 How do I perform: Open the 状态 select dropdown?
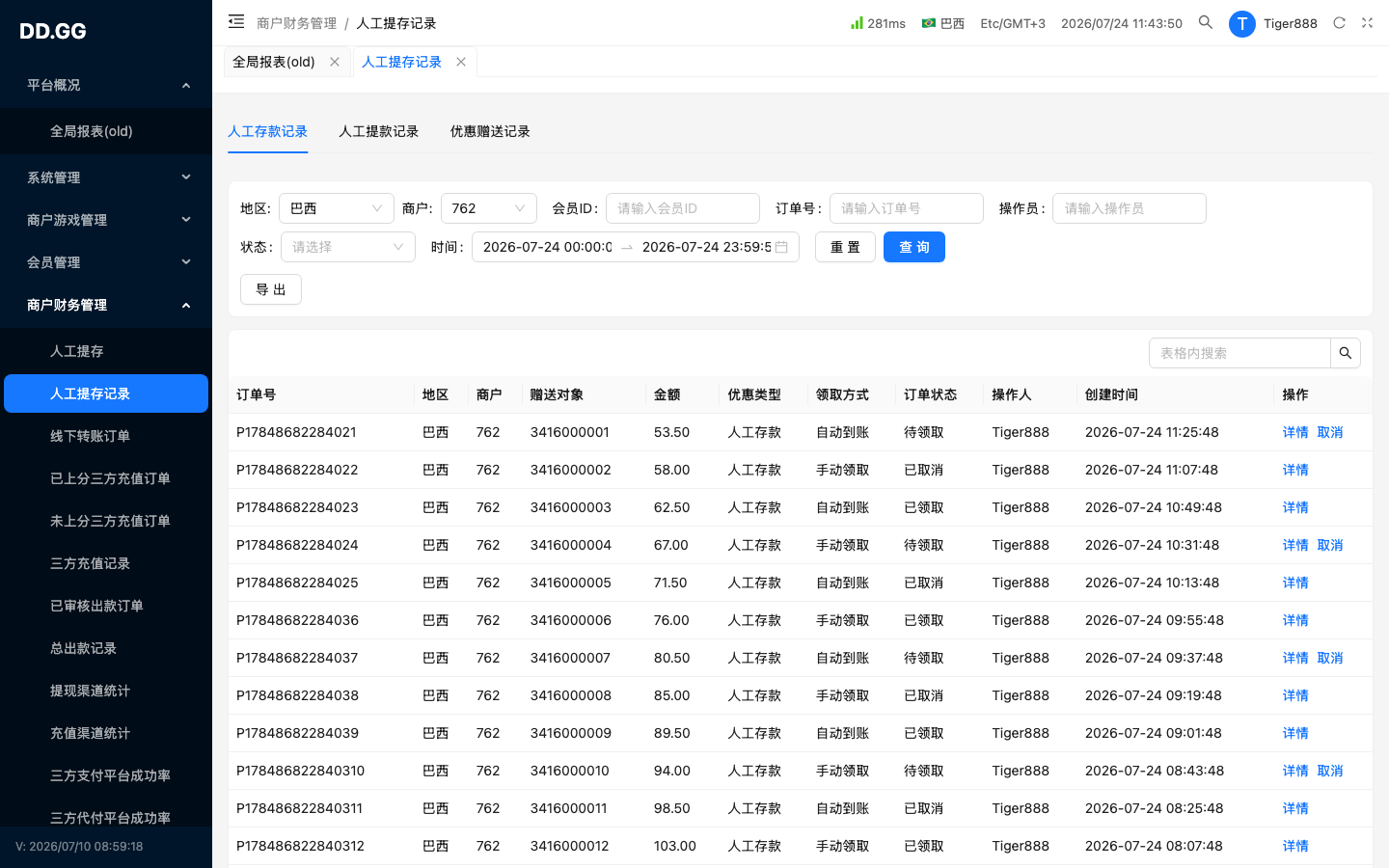[348, 247]
